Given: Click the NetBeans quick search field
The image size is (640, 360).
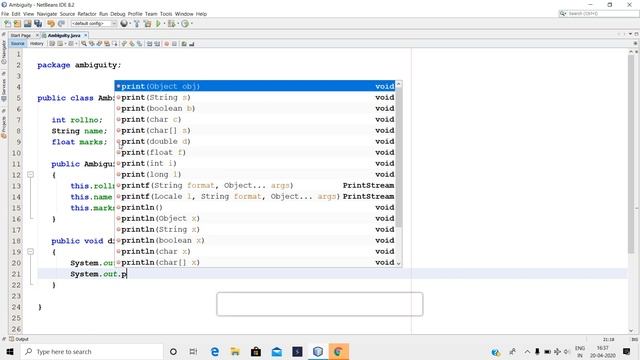Looking at the screenshot, I should pyautogui.click(x=599, y=13).
